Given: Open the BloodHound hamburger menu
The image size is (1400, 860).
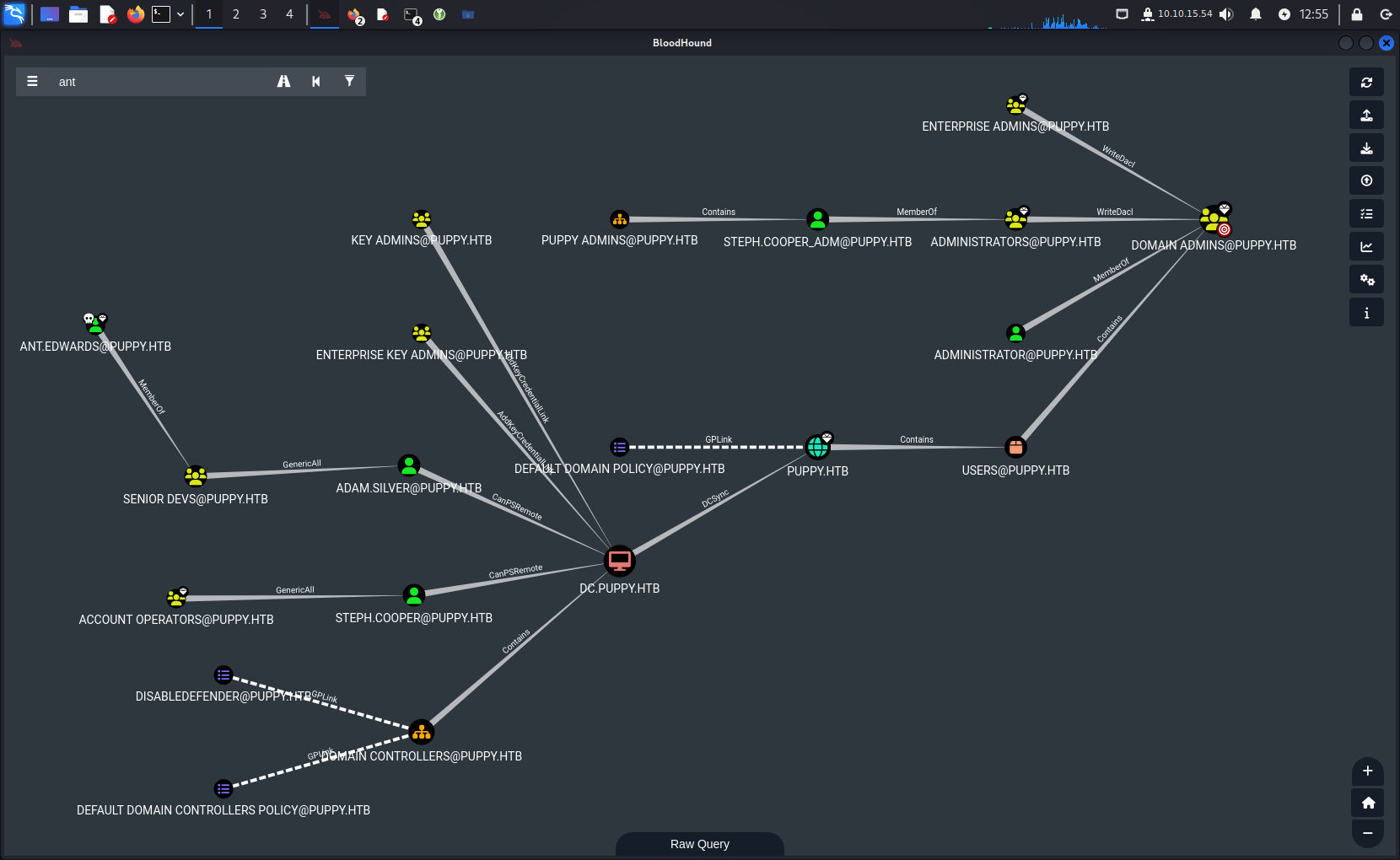Looking at the screenshot, I should (x=32, y=82).
